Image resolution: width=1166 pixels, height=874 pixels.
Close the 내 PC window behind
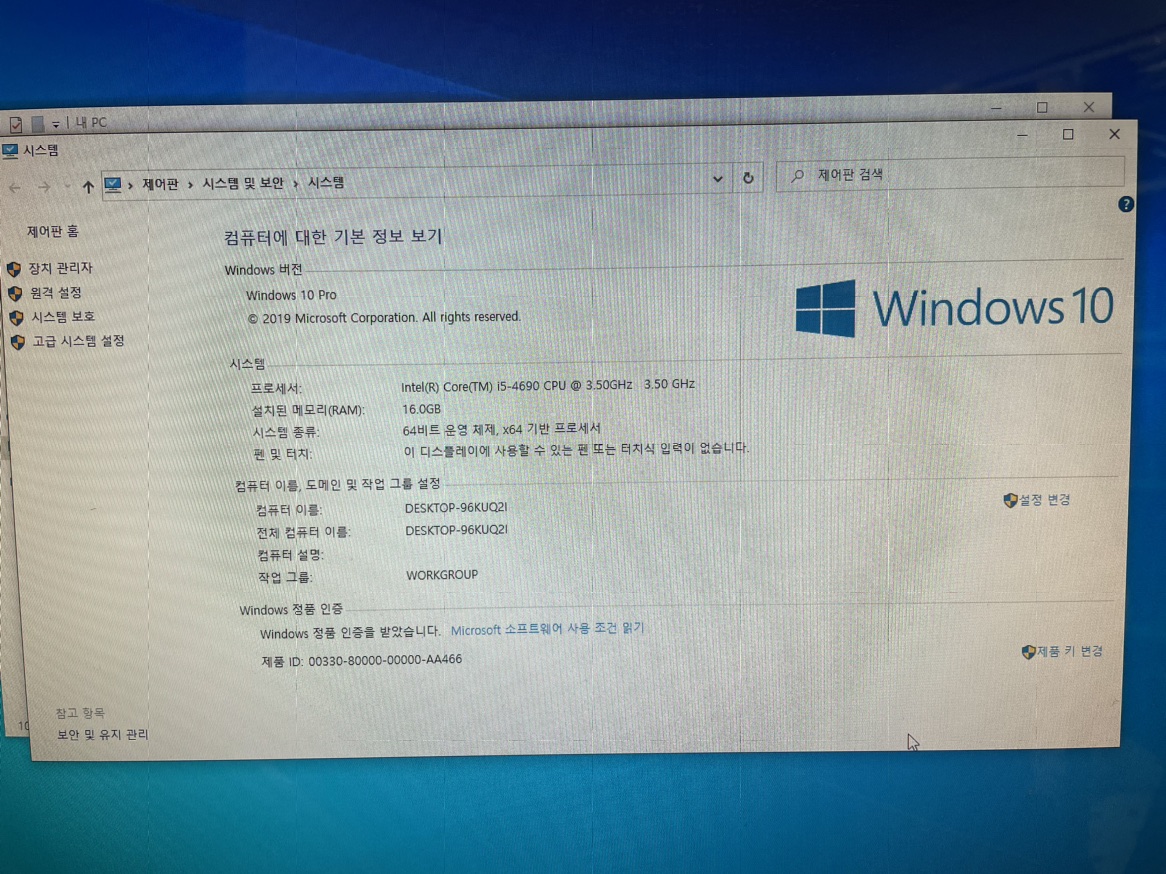point(1089,107)
